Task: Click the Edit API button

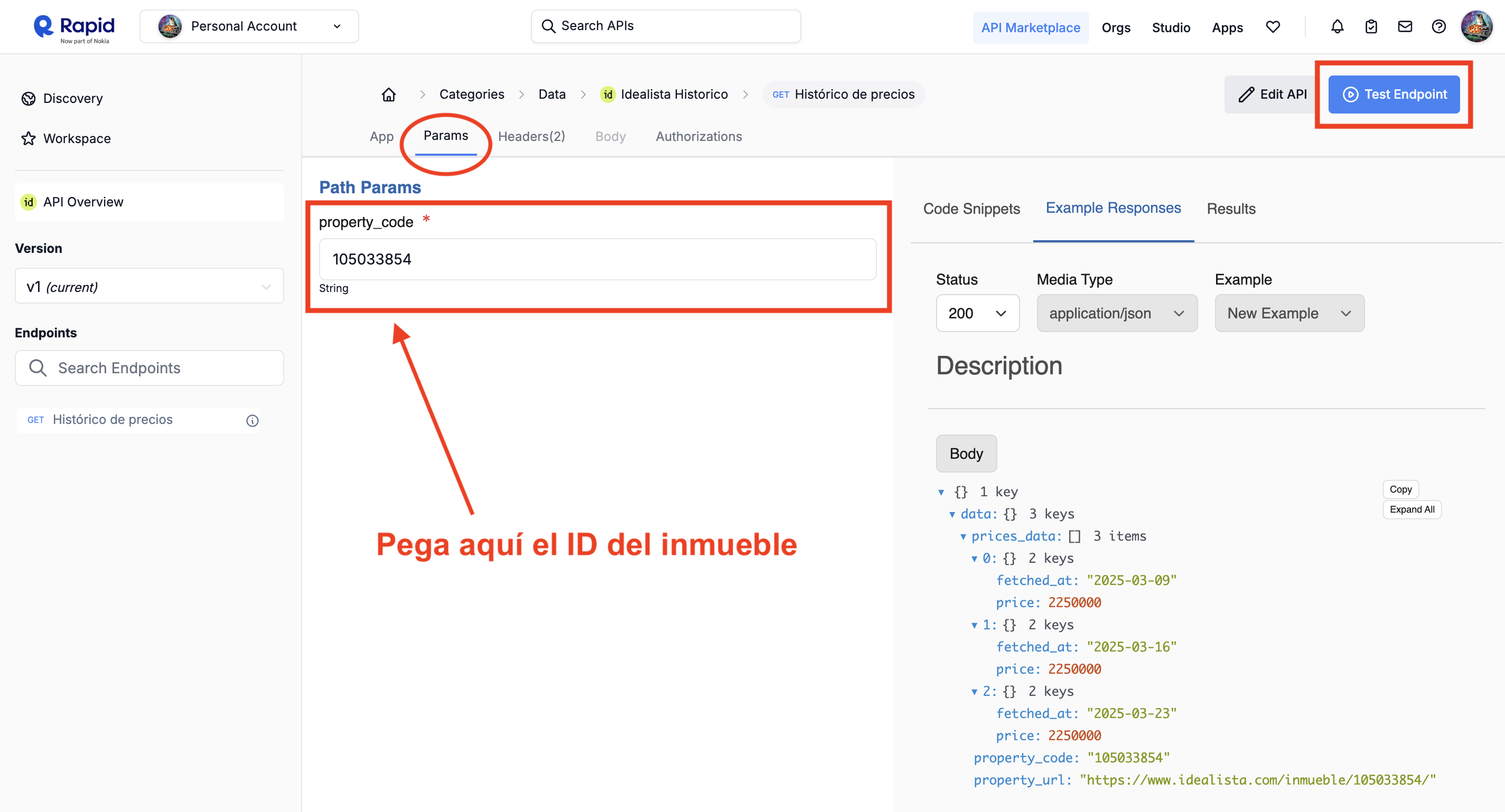Action: click(1273, 94)
